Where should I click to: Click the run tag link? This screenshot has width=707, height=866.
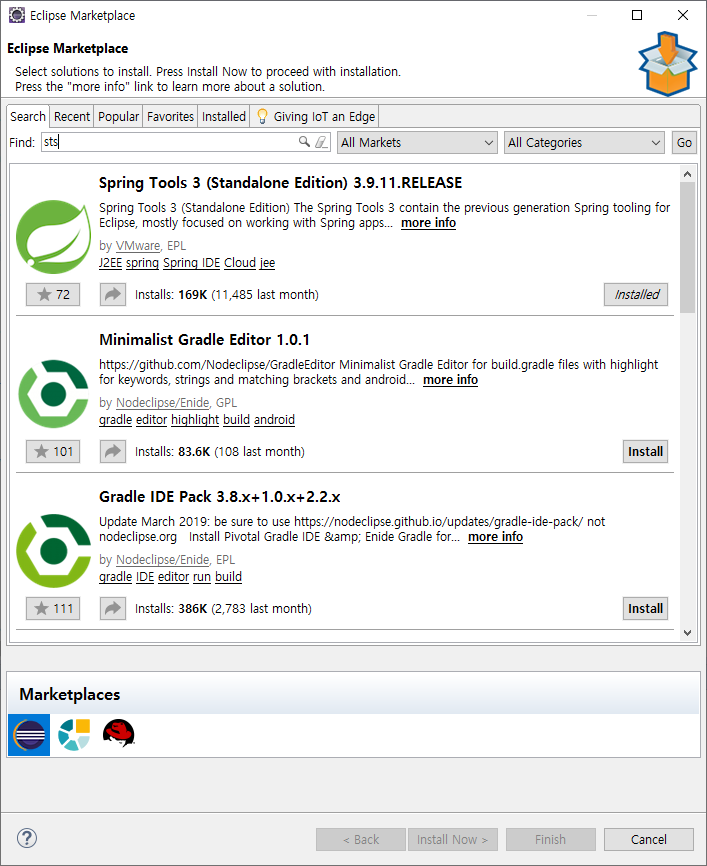202,577
